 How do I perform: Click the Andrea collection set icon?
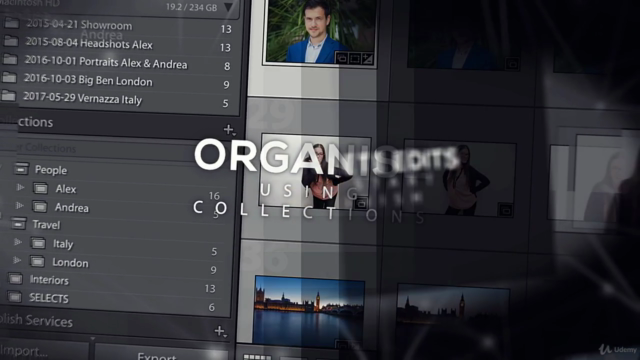coord(40,207)
